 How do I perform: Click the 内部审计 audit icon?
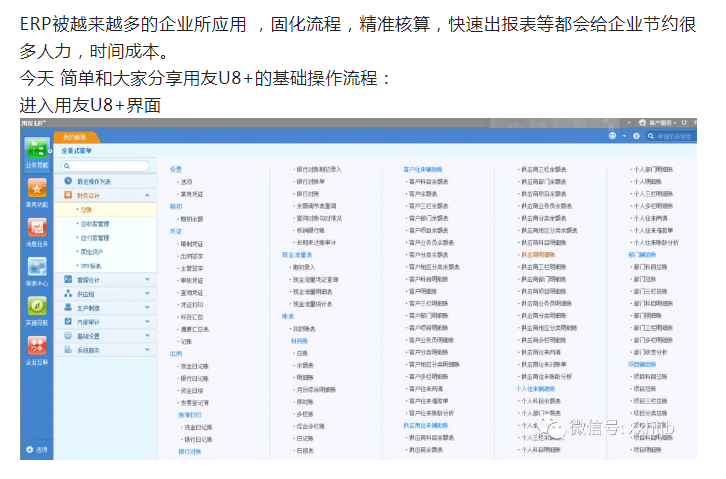click(68, 321)
